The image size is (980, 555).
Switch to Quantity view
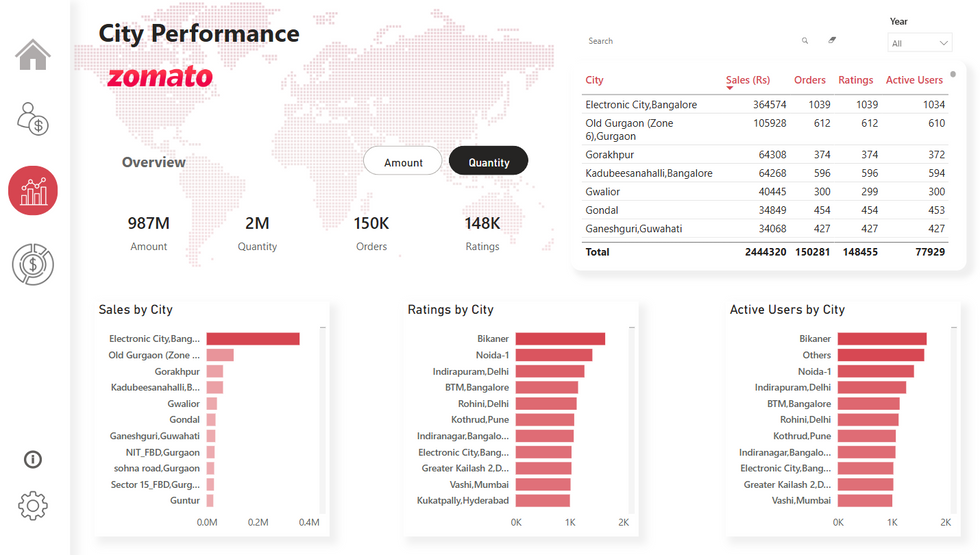tap(489, 162)
